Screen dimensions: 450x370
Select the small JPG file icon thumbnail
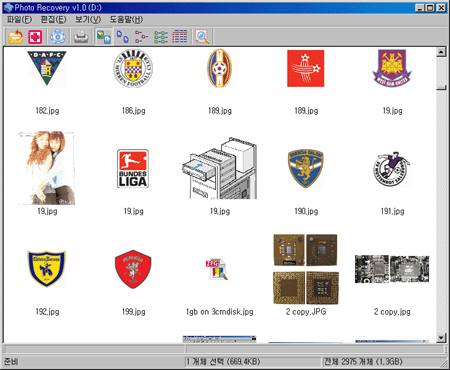217,269
